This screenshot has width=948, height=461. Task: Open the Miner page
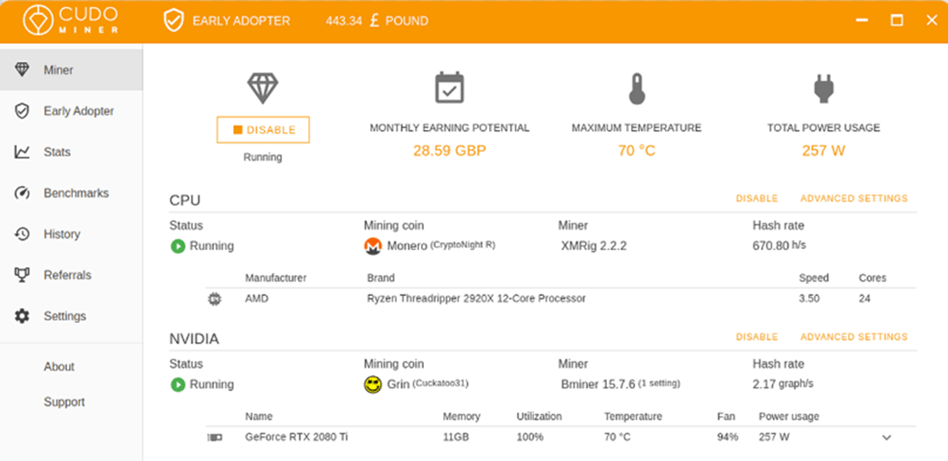[x=71, y=70]
